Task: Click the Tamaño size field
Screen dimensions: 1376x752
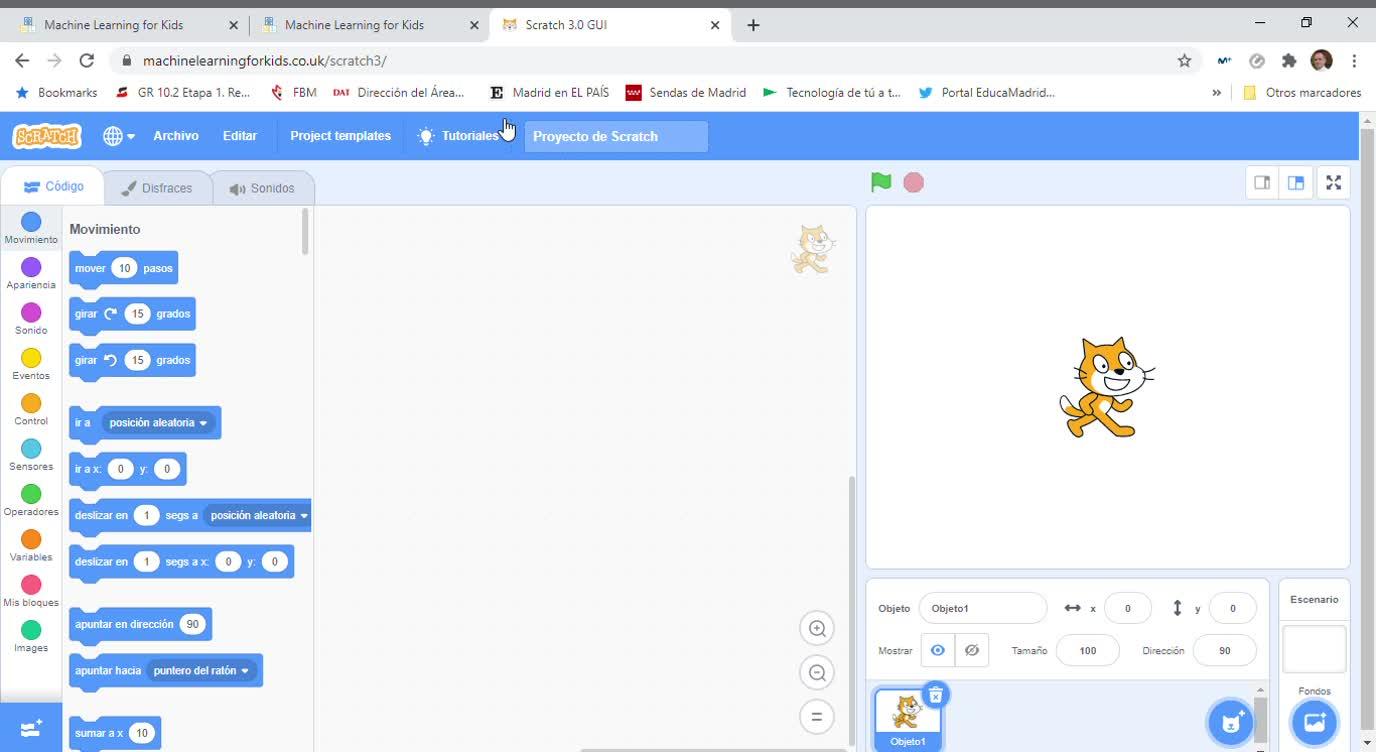Action: pos(1088,650)
